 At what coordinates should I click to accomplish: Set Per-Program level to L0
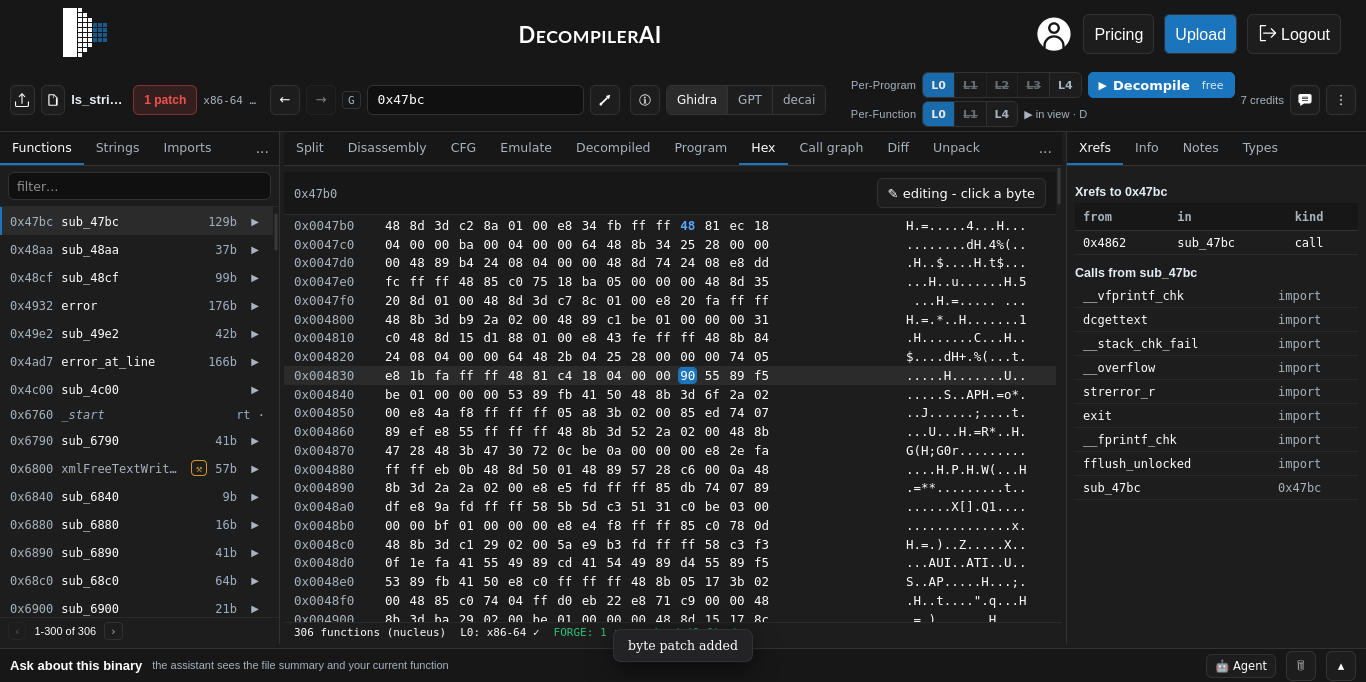pos(938,85)
